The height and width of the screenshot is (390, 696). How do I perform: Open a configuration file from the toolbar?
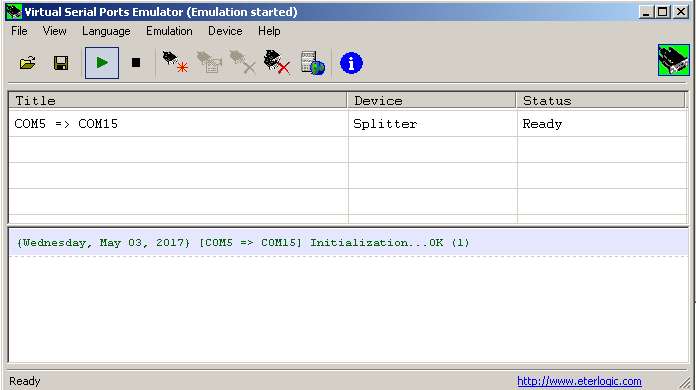click(28, 63)
